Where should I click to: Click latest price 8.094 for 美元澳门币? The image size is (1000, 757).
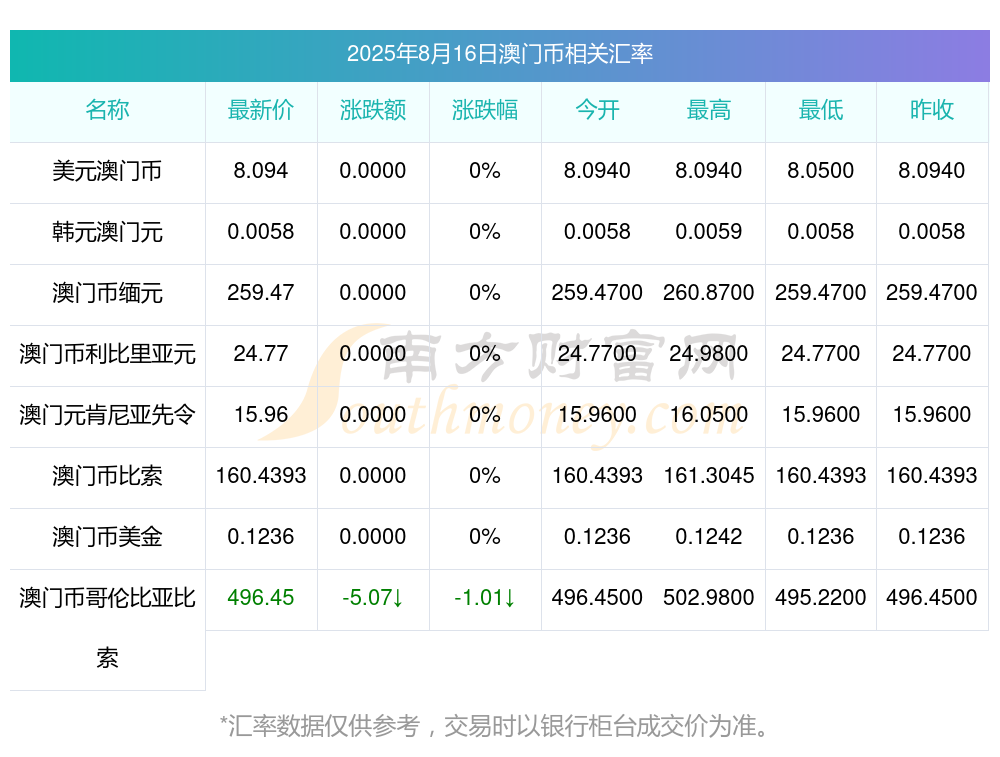tap(261, 170)
